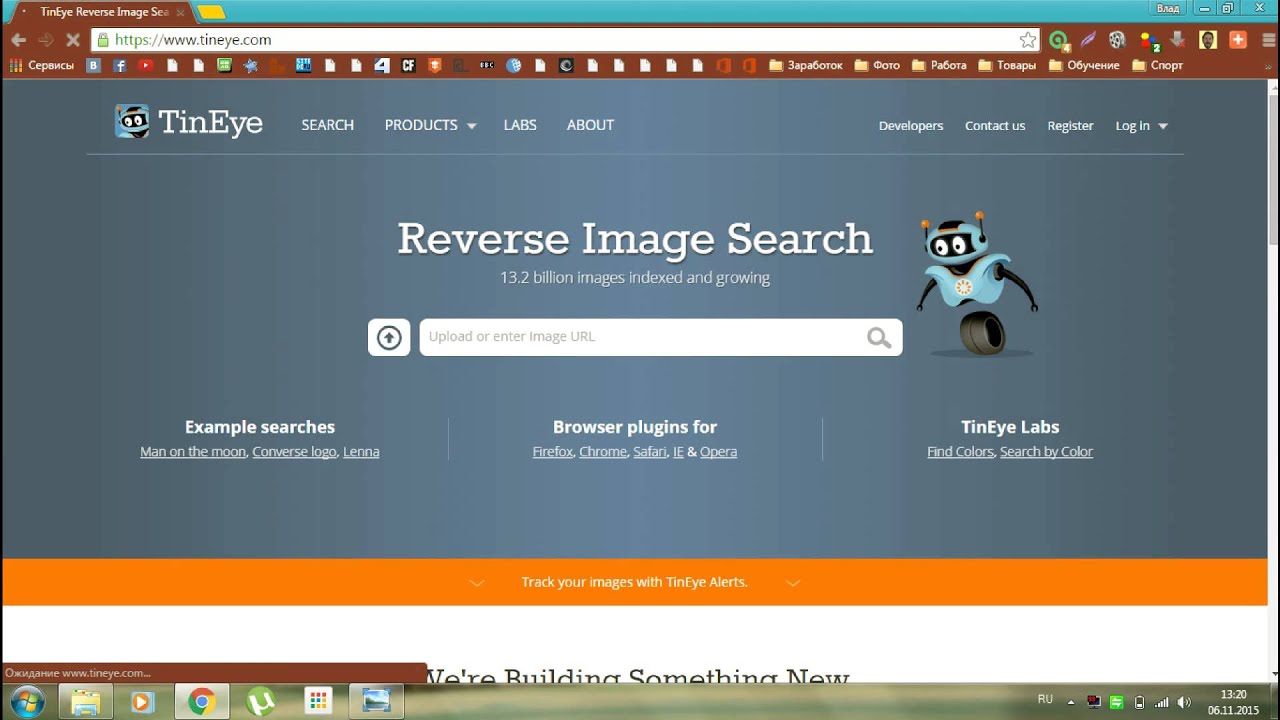This screenshot has height=720, width=1280.
Task: Show hidden tray icons arrow
Action: tap(1071, 702)
